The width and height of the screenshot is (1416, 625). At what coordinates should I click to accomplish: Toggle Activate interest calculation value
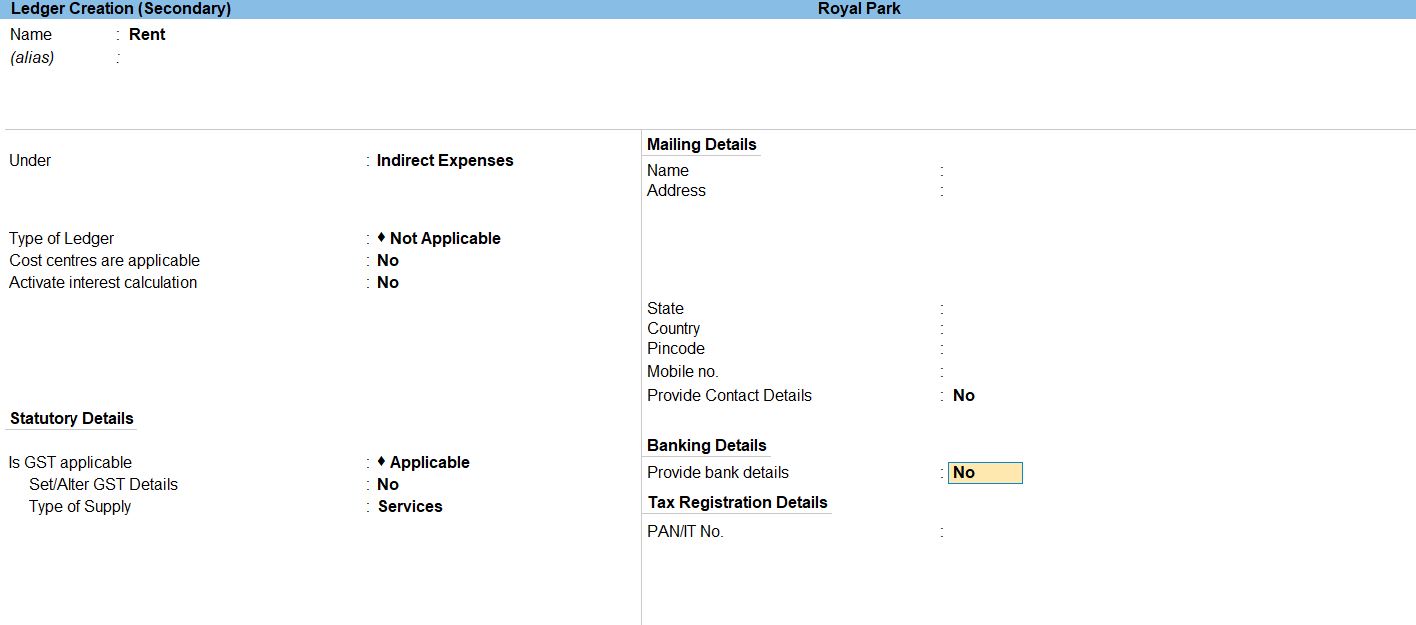pos(388,282)
